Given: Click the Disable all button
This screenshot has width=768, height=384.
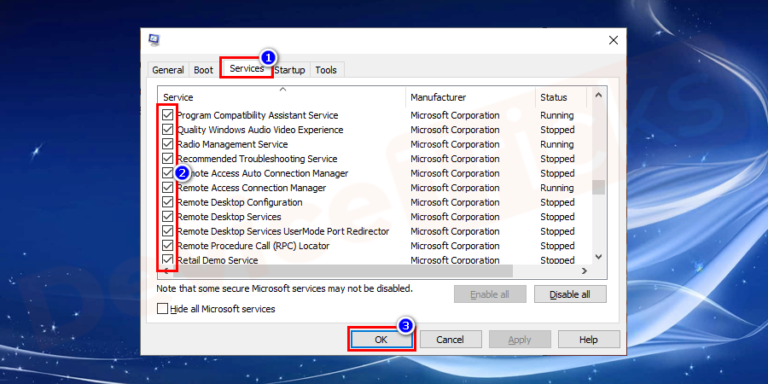Looking at the screenshot, I should point(570,294).
